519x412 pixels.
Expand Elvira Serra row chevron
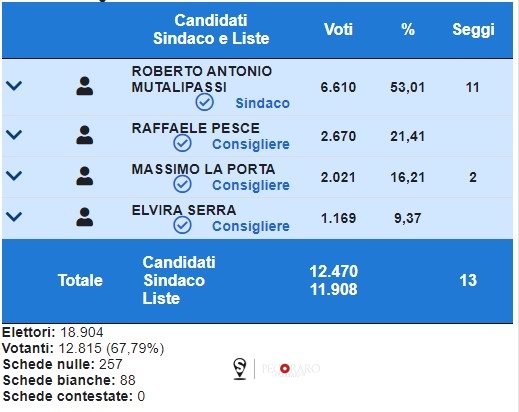(14, 217)
